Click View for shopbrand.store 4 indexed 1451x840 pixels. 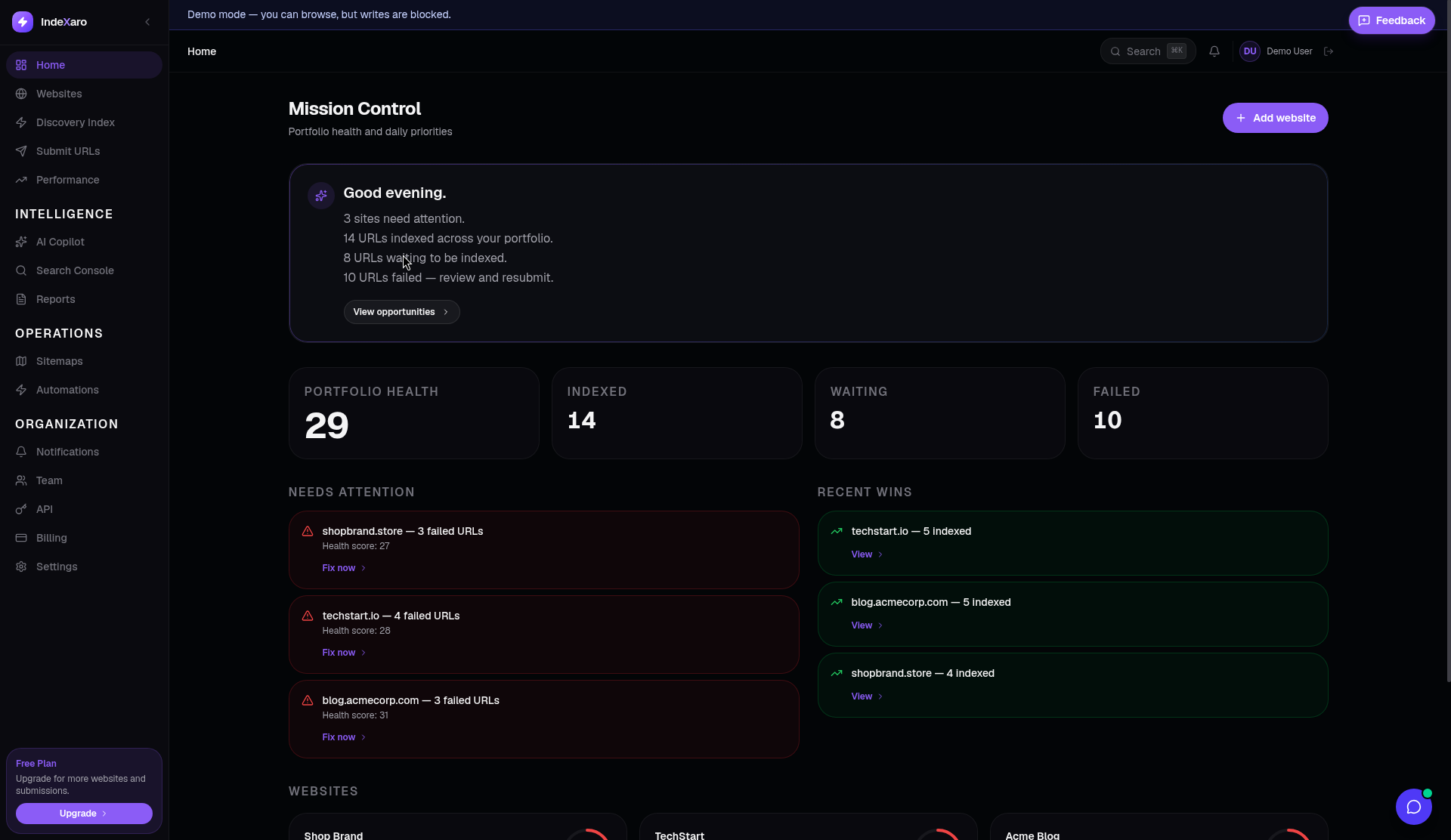tap(867, 696)
